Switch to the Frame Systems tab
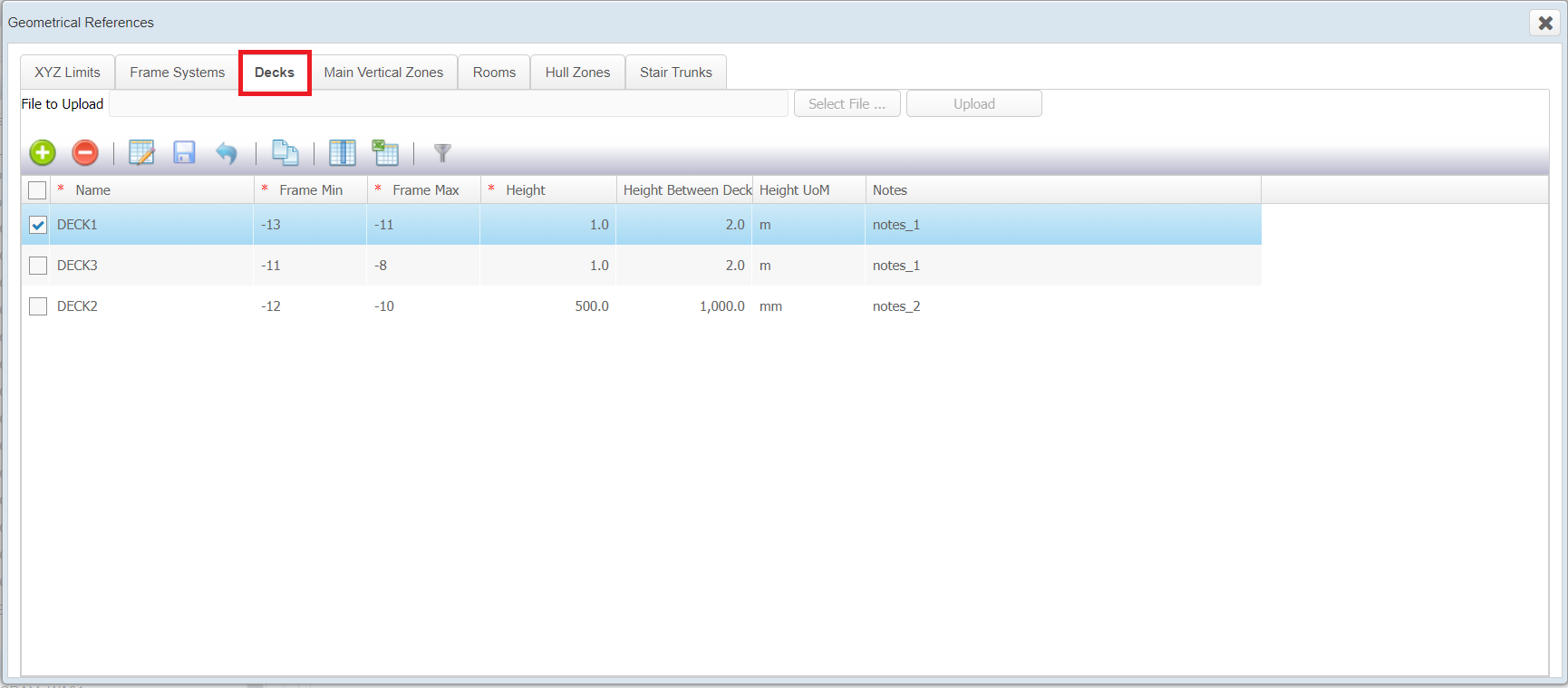Screen dimensions: 1568x688 (x=177, y=73)
